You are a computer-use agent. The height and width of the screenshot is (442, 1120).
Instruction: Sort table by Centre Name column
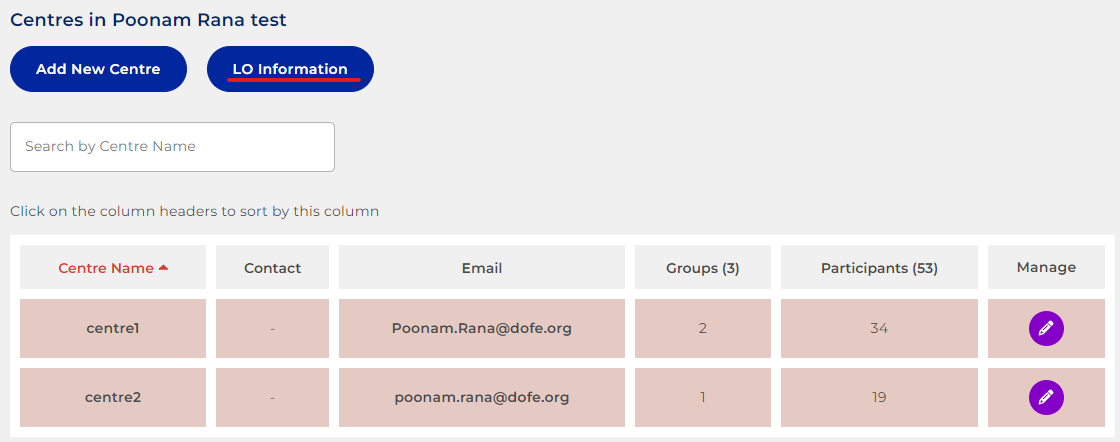click(106, 268)
